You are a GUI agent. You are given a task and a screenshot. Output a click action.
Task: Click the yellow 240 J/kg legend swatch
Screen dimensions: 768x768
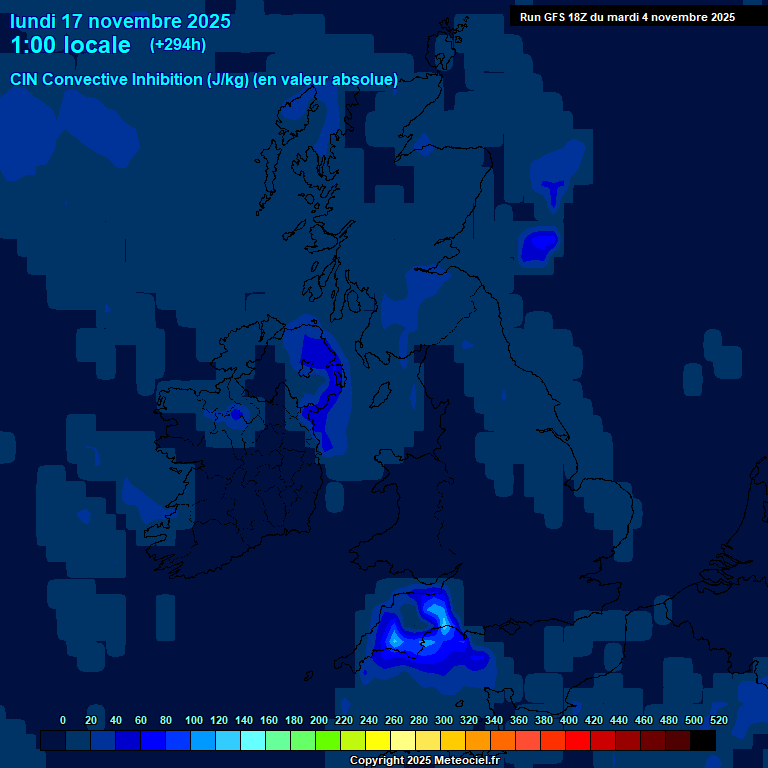click(x=353, y=740)
